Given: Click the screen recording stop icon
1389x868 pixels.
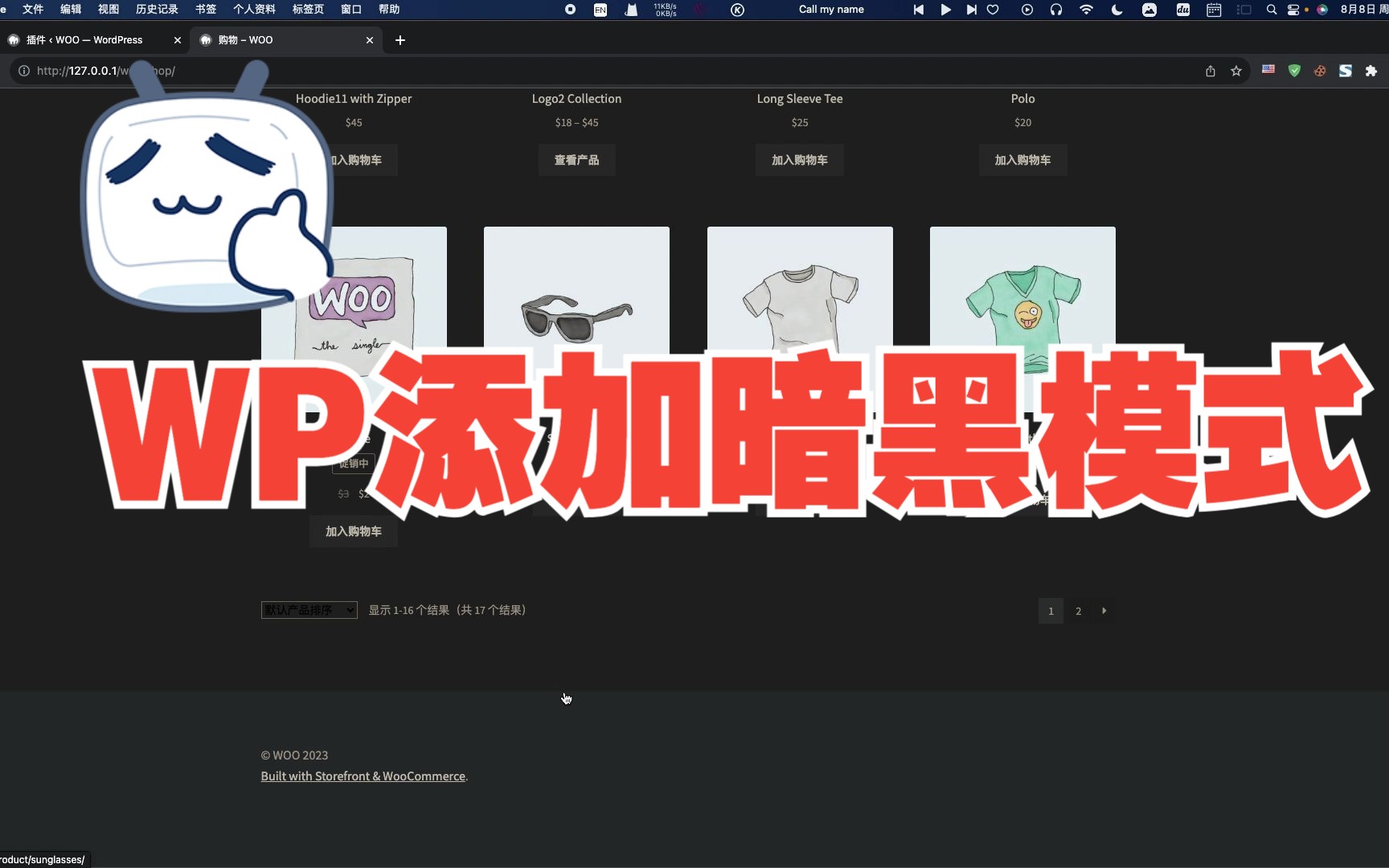Looking at the screenshot, I should click(570, 10).
